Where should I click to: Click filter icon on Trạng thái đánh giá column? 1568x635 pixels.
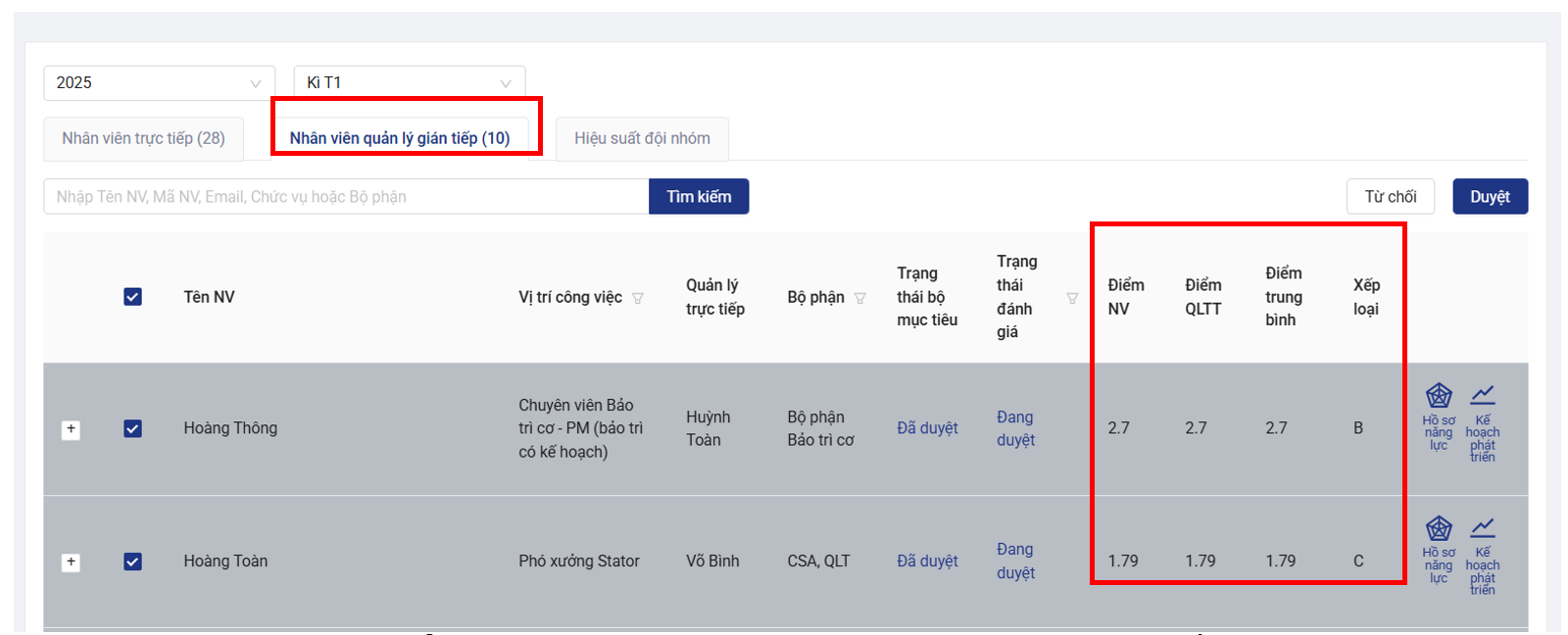click(1072, 298)
